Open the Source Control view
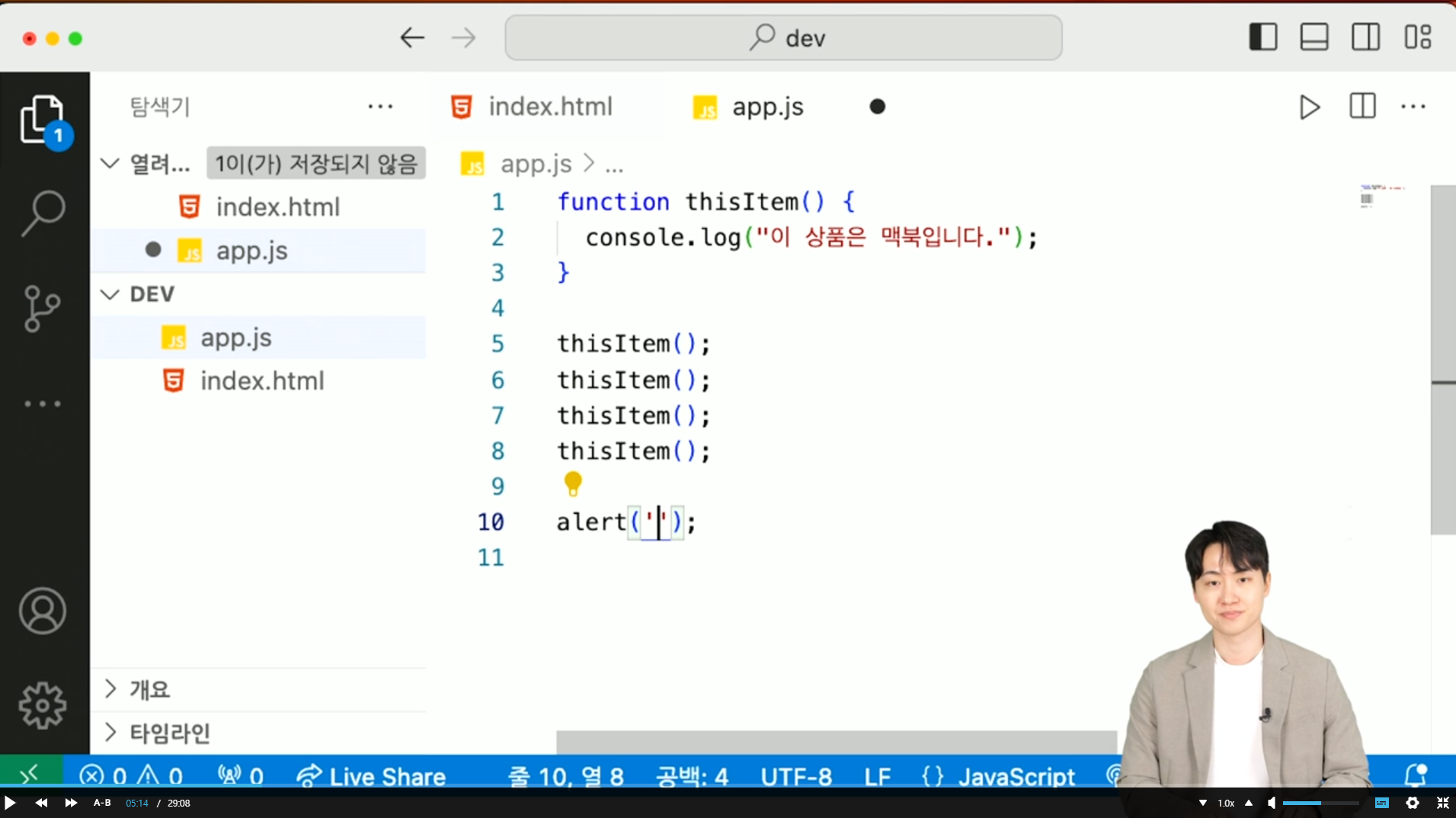This screenshot has width=1456, height=818. (42, 308)
